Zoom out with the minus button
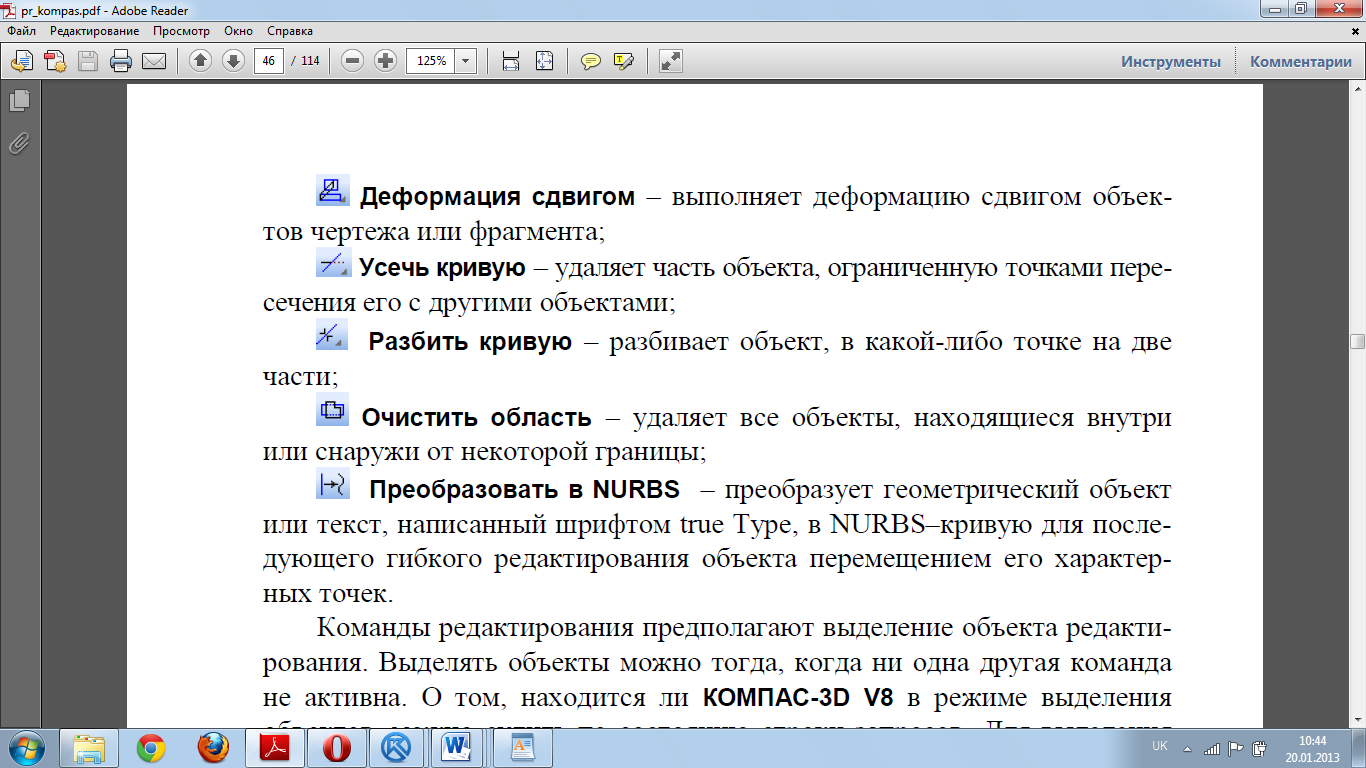The height and width of the screenshot is (768, 1366). click(x=352, y=61)
